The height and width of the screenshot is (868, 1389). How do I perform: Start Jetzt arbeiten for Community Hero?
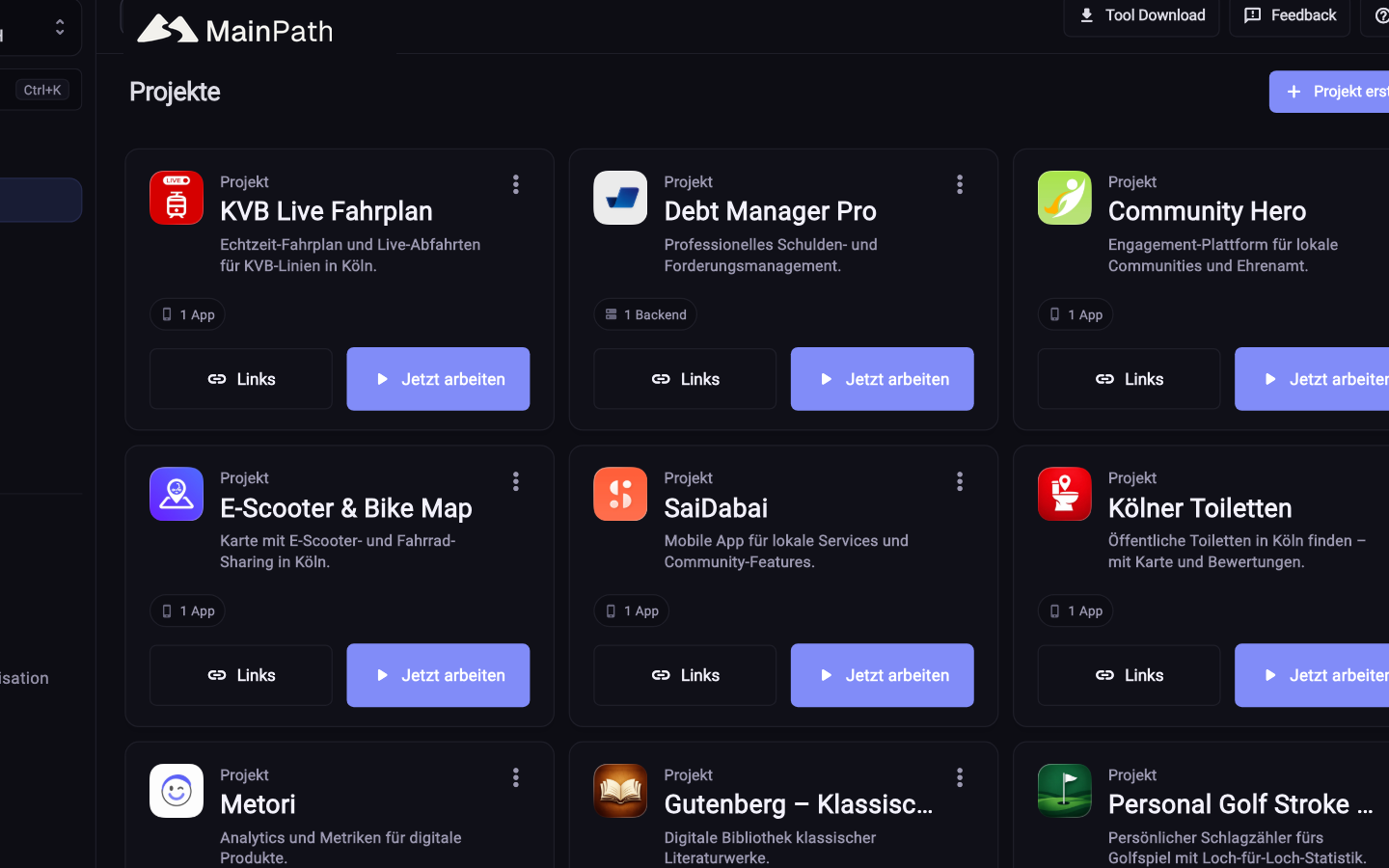coord(1312,379)
